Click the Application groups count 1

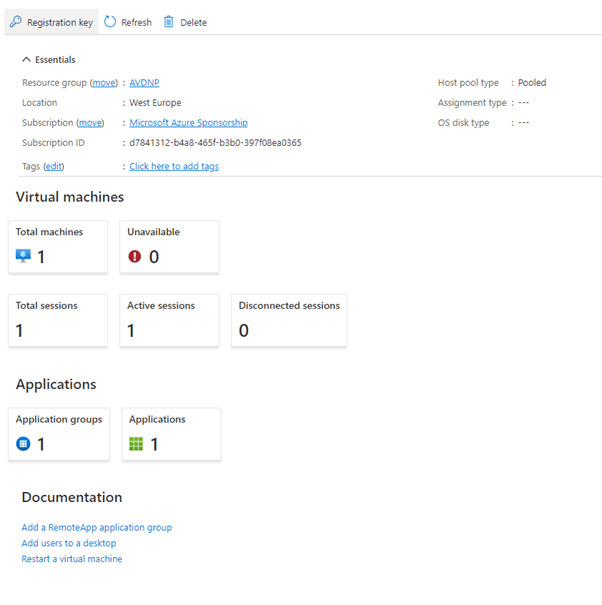pyautogui.click(x=41, y=444)
